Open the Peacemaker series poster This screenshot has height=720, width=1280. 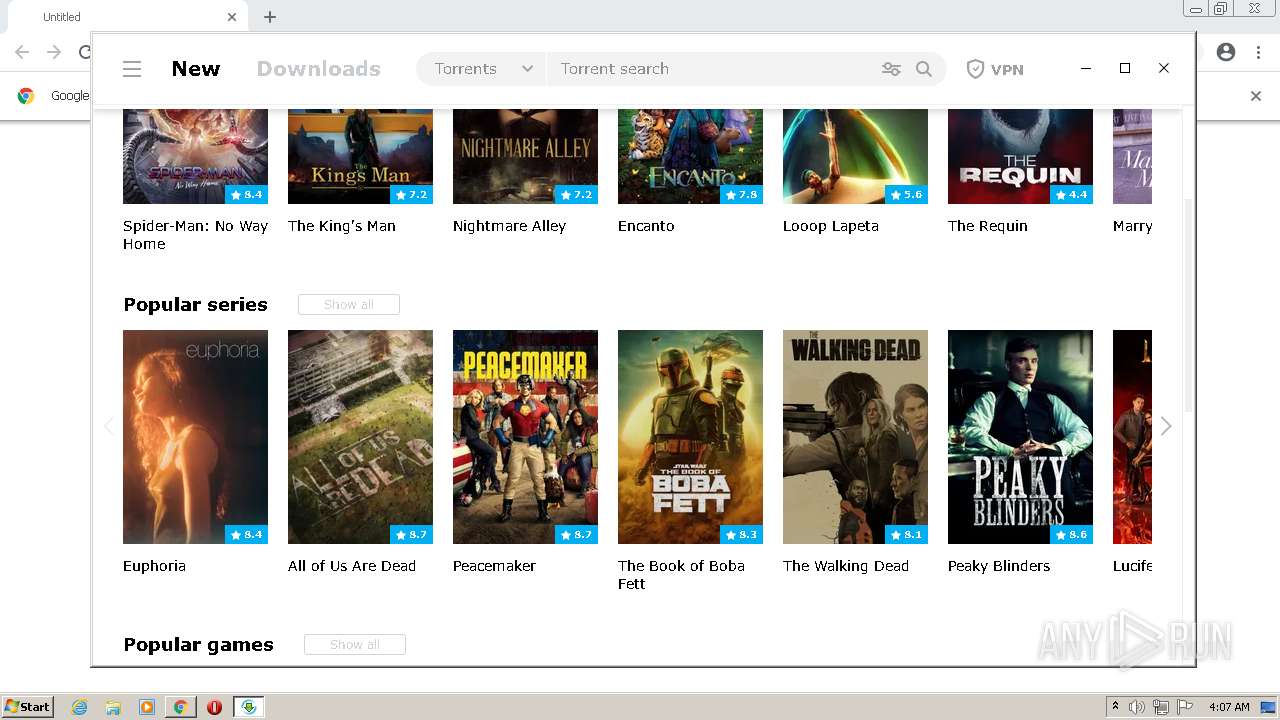pos(525,437)
